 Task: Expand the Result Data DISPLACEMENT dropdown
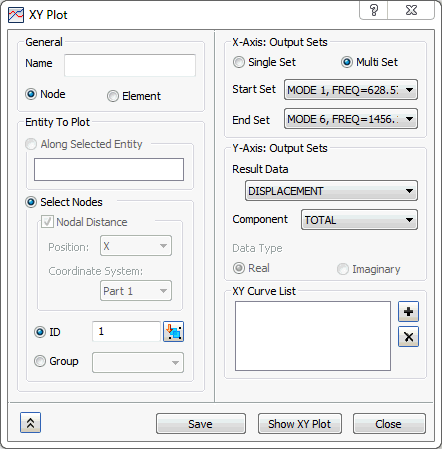pos(331,191)
